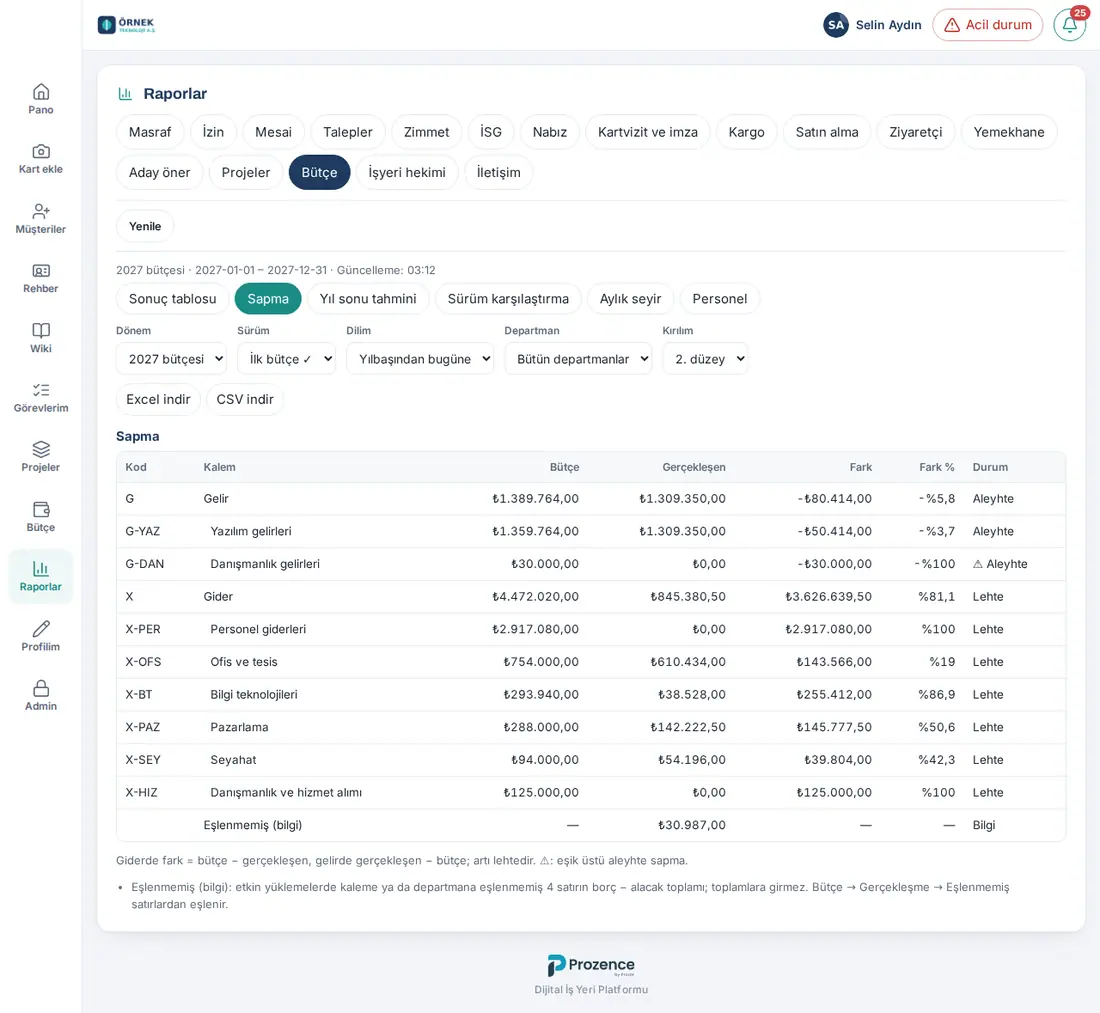Switch to the Masraf report tab

click(x=150, y=133)
